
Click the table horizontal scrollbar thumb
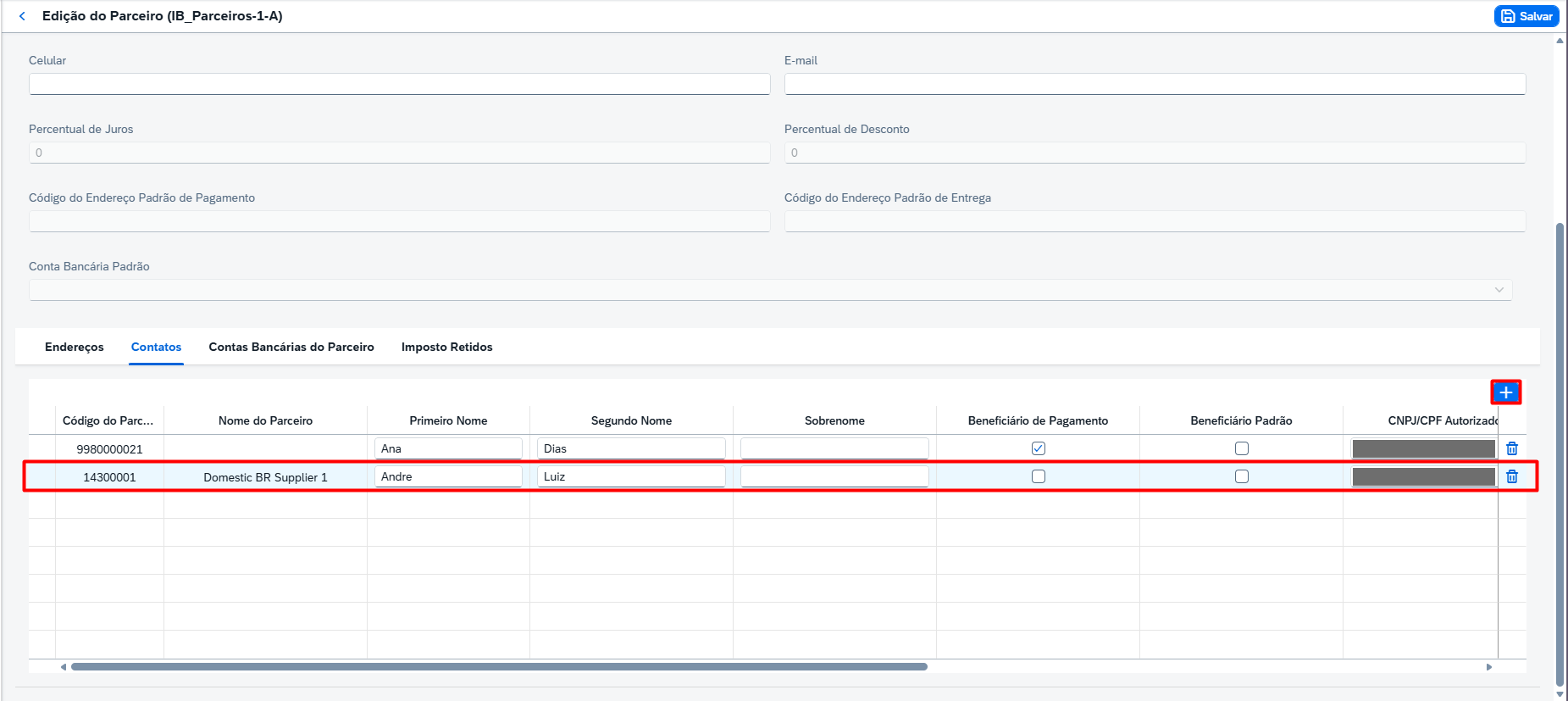[x=499, y=667]
